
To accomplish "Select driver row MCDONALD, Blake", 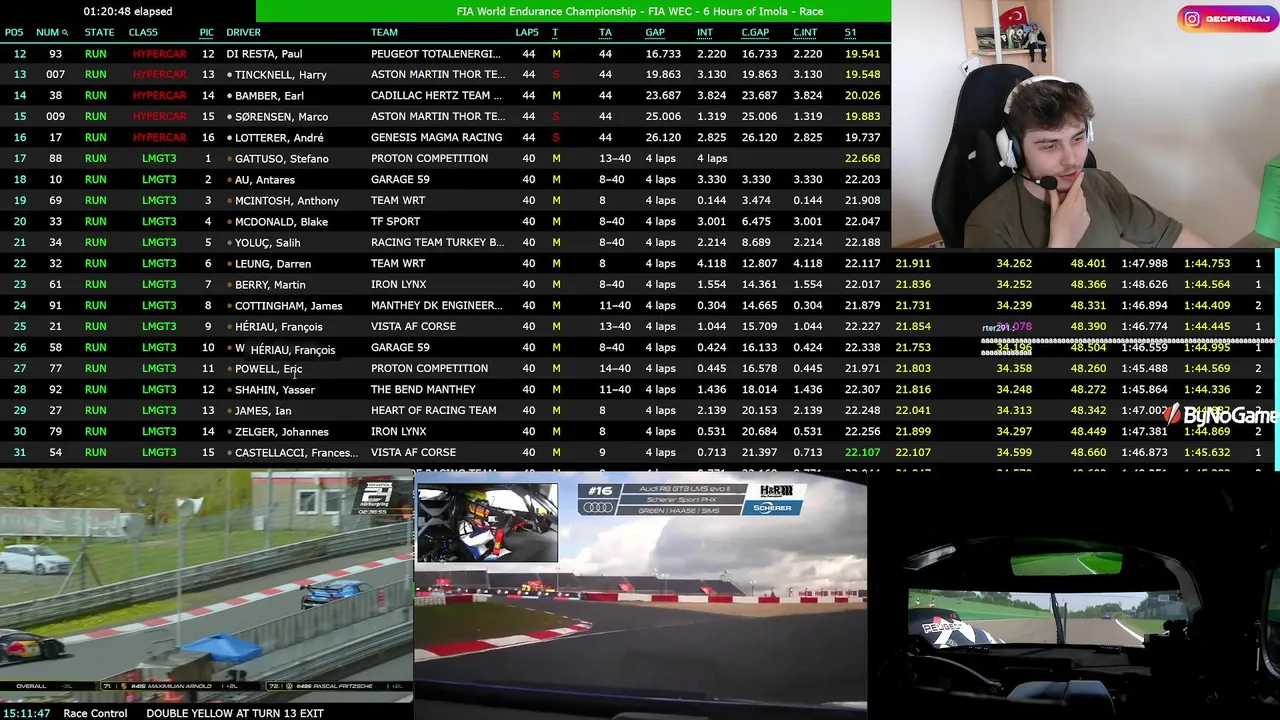I will (x=445, y=222).
